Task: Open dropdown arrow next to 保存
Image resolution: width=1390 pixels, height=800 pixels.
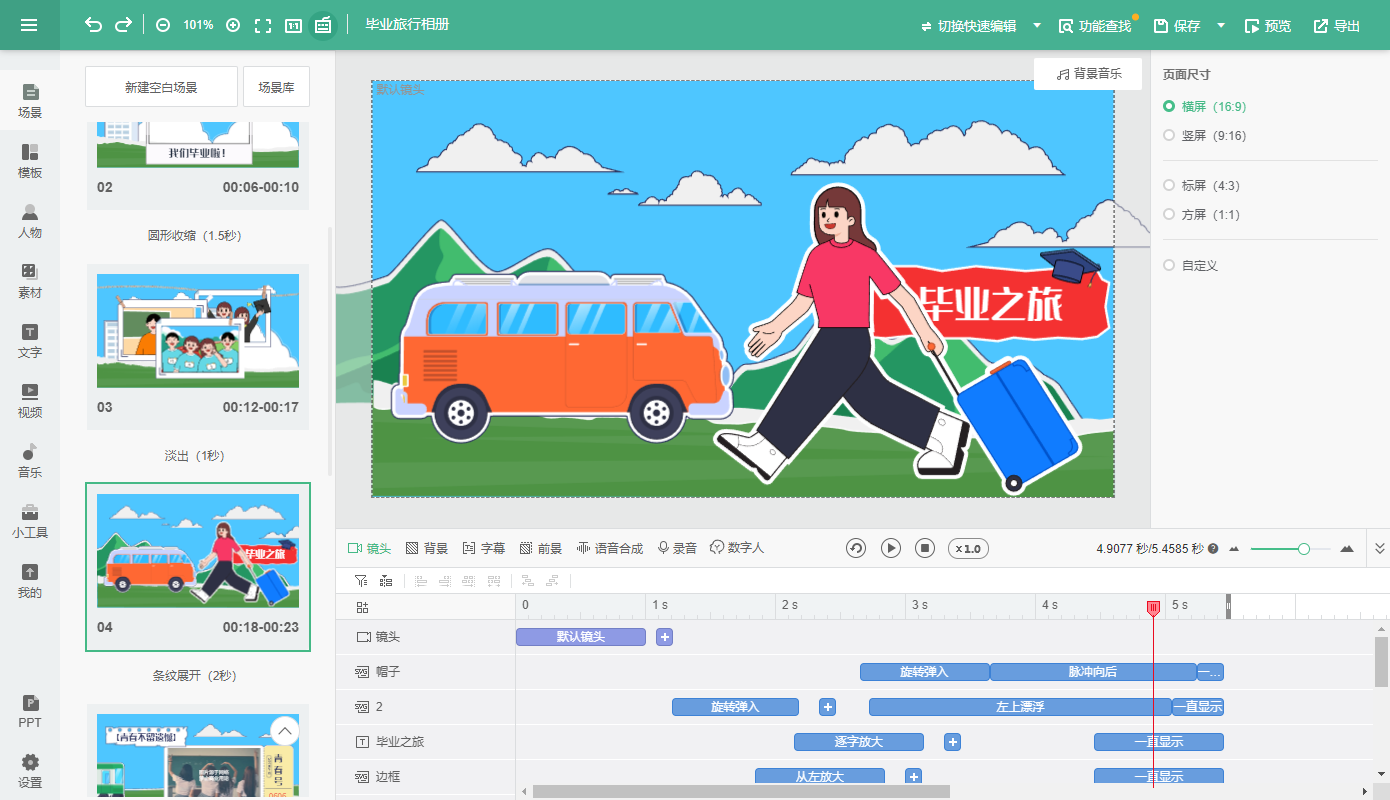Action: coord(1221,25)
